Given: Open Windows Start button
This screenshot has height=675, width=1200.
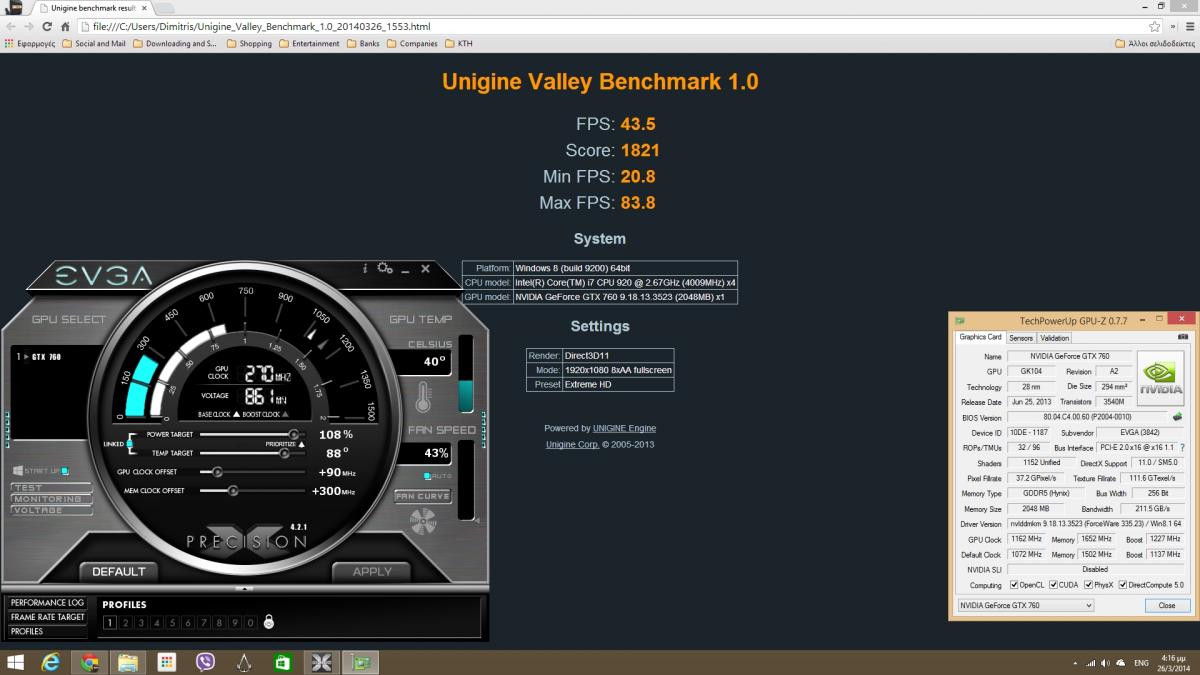Looking at the screenshot, I should point(17,662).
